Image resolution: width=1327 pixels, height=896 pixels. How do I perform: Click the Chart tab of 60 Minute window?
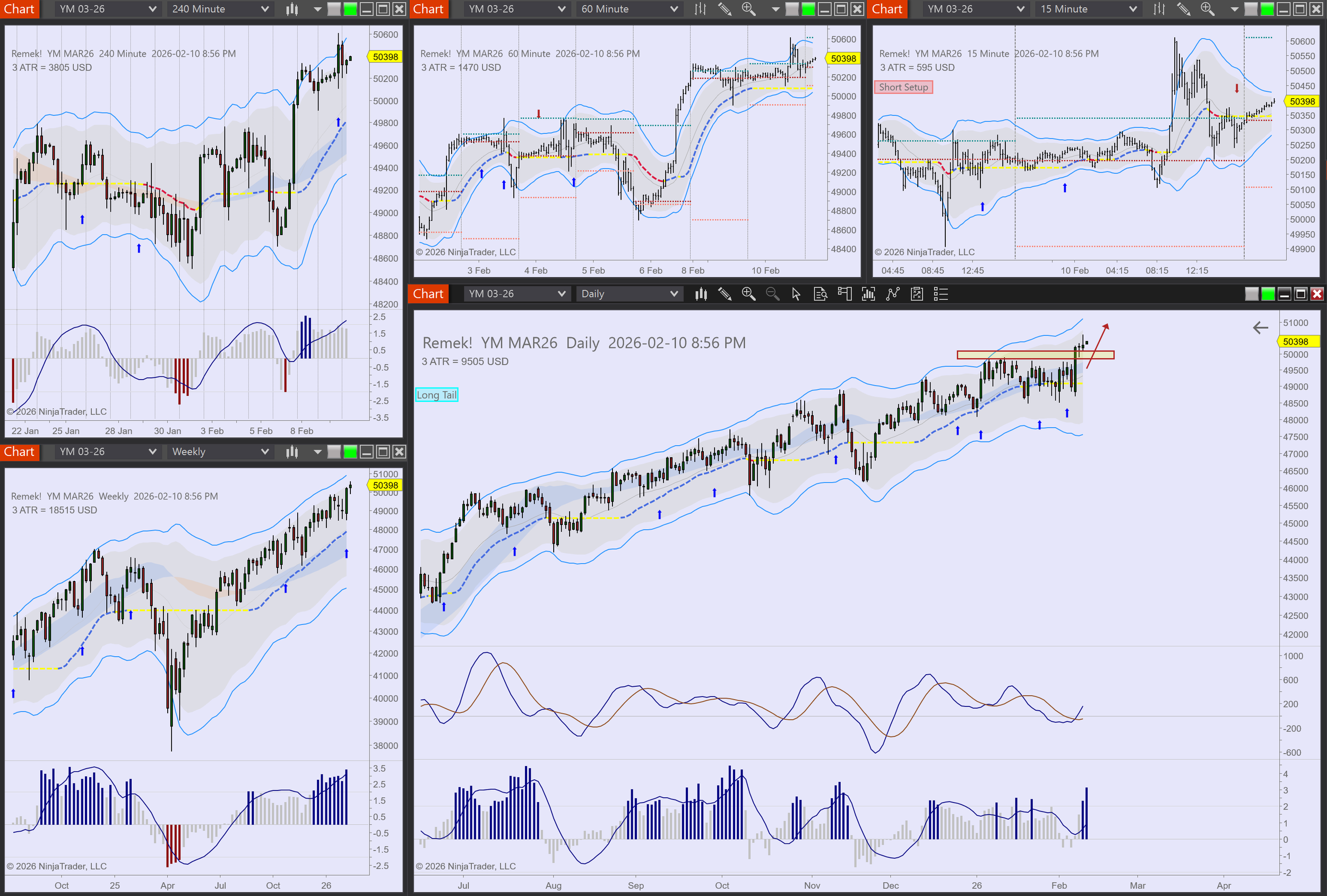[x=428, y=8]
